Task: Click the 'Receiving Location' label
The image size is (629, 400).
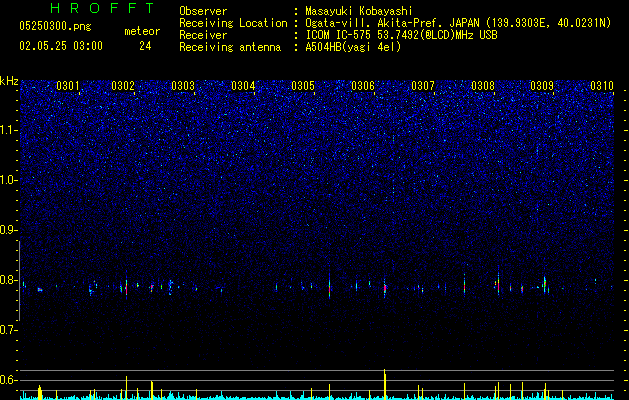Action: pyautogui.click(x=233, y=24)
